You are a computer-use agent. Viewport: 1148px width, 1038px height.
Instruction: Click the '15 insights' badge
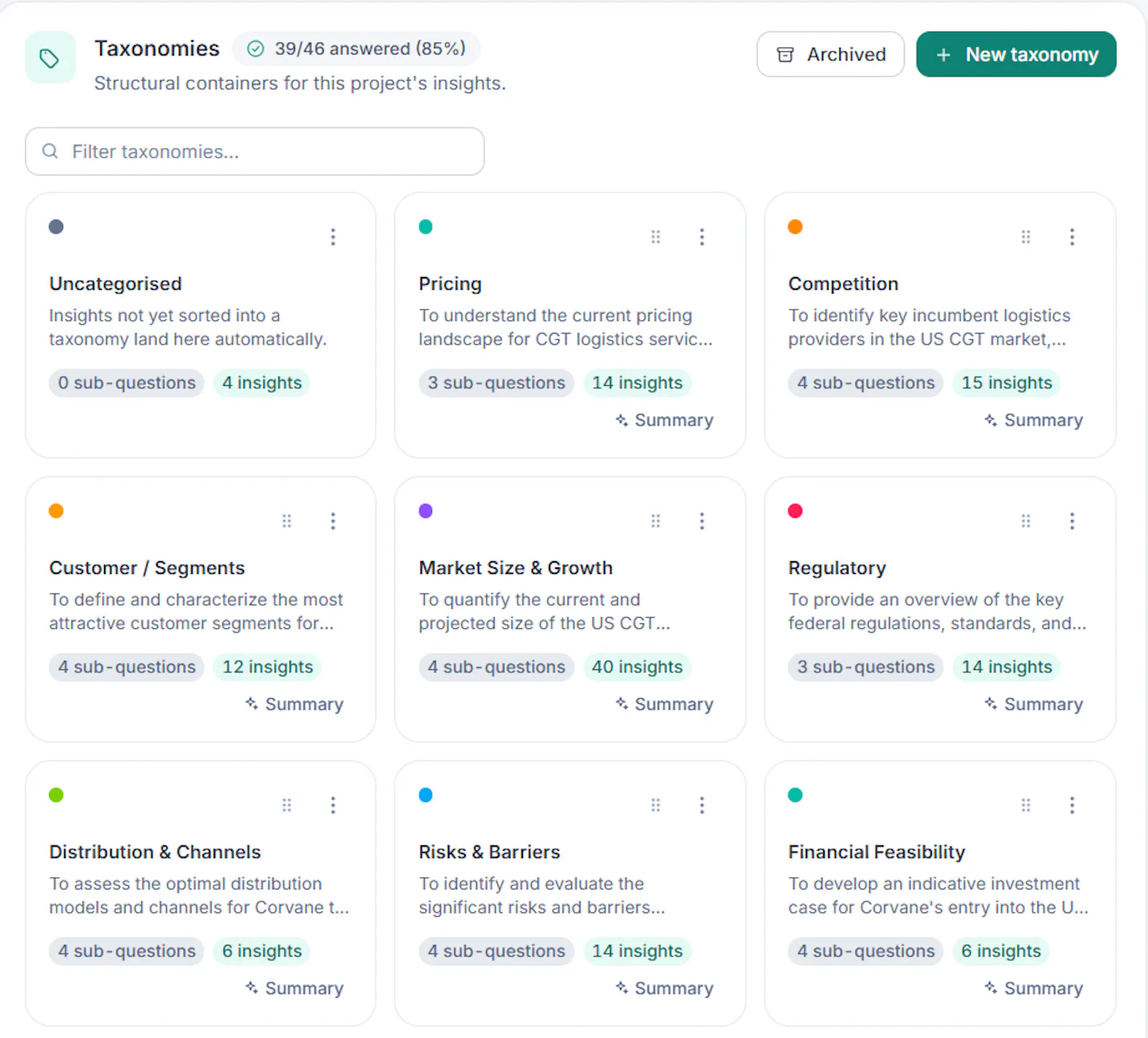(x=1007, y=382)
